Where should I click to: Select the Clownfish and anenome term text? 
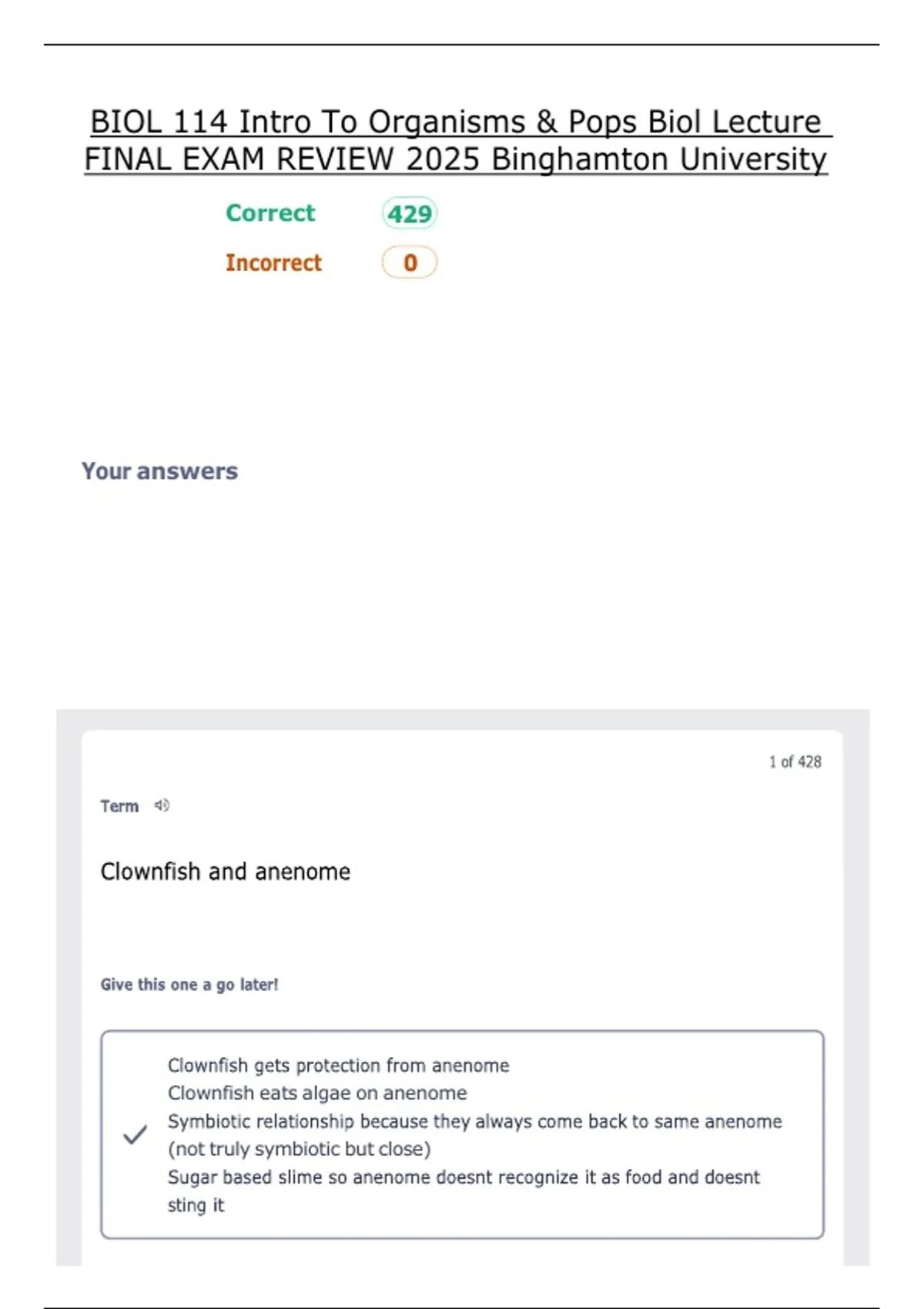(x=226, y=872)
